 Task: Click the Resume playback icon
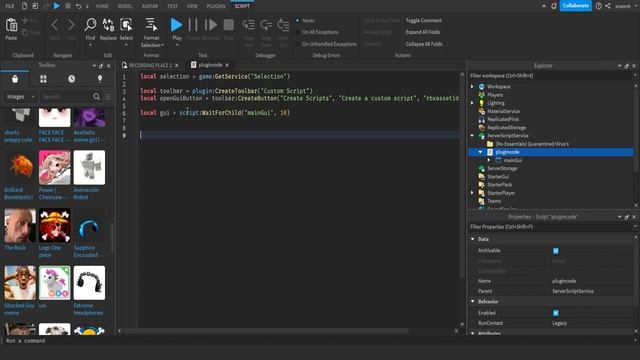point(211,25)
